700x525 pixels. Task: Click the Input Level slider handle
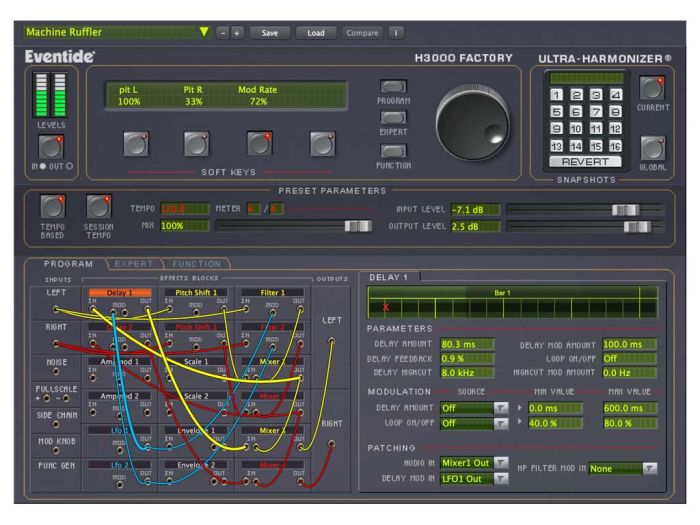(x=625, y=209)
